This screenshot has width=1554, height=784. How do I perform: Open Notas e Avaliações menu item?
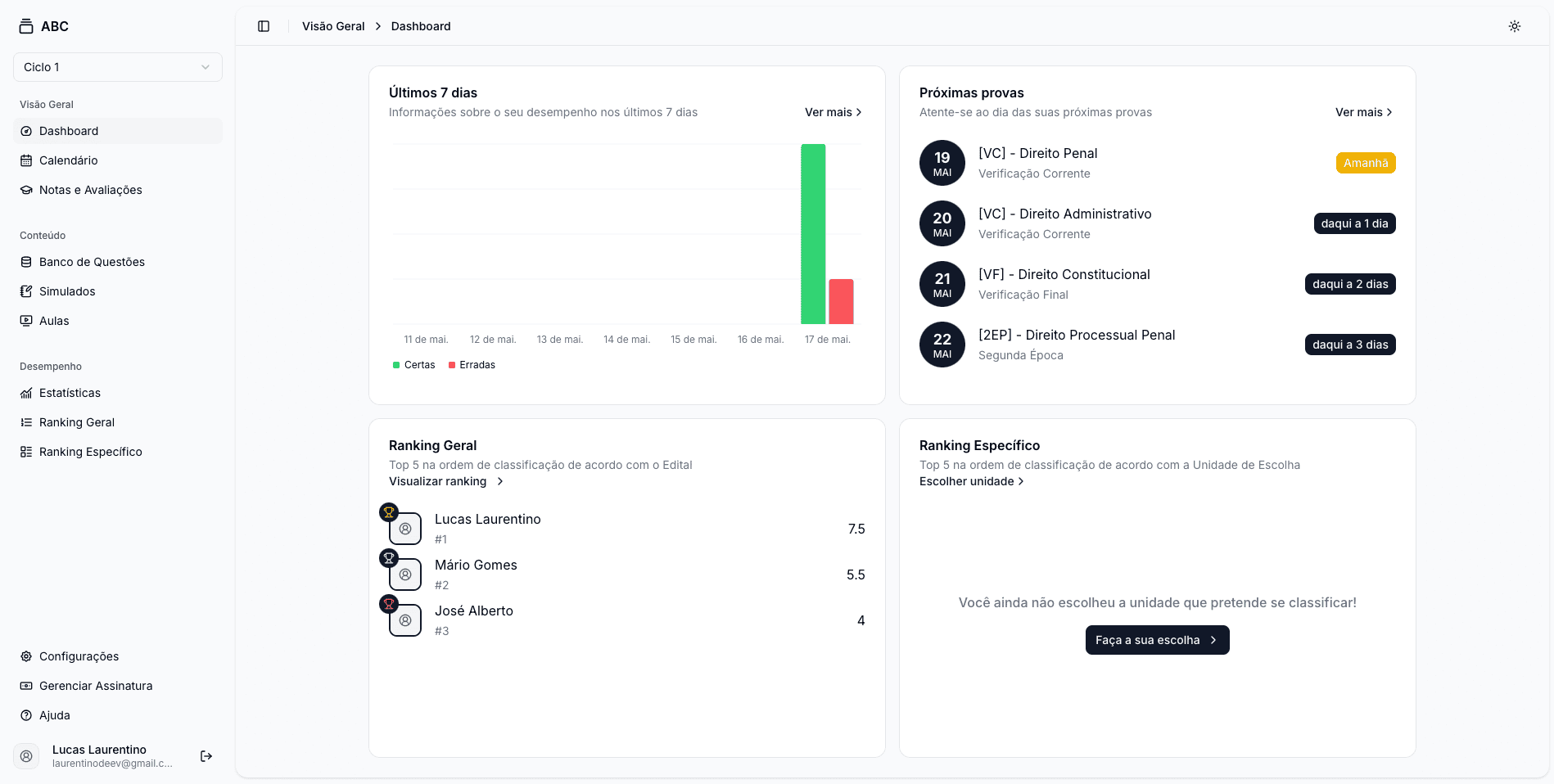point(90,190)
